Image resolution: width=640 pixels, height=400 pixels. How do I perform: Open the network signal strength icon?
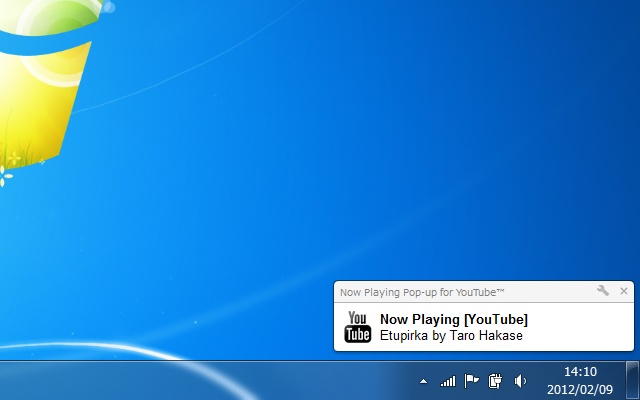(448, 380)
